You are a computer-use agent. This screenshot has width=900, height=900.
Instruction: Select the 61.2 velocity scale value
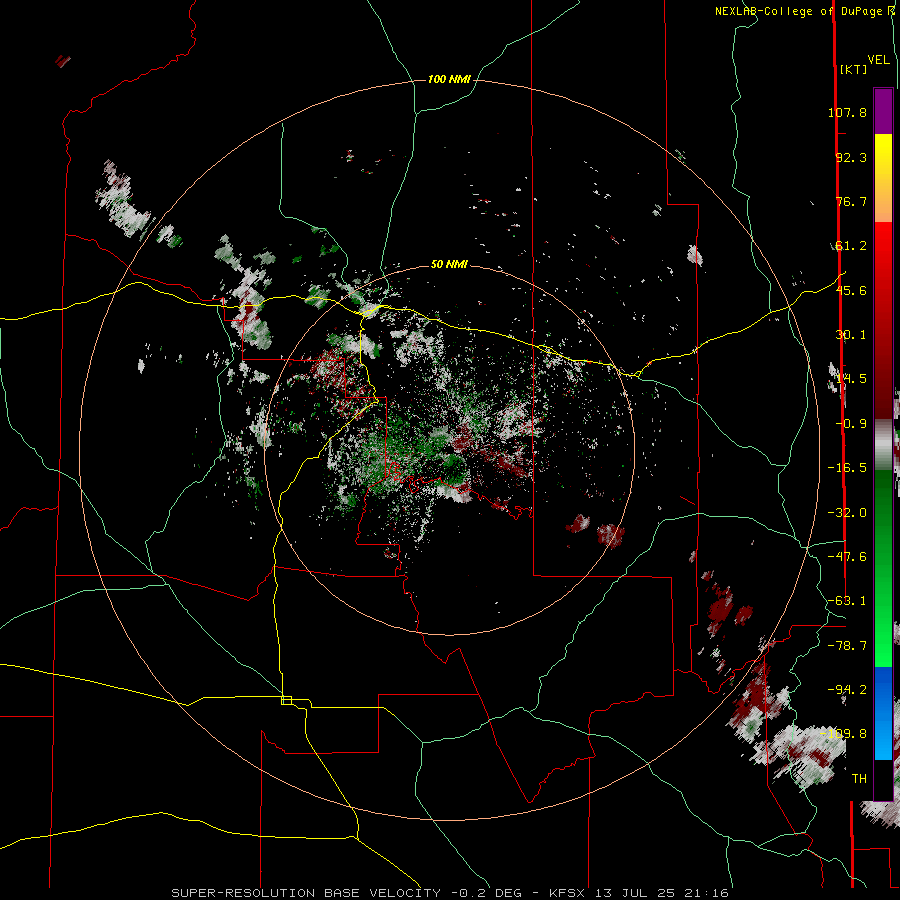(851, 246)
